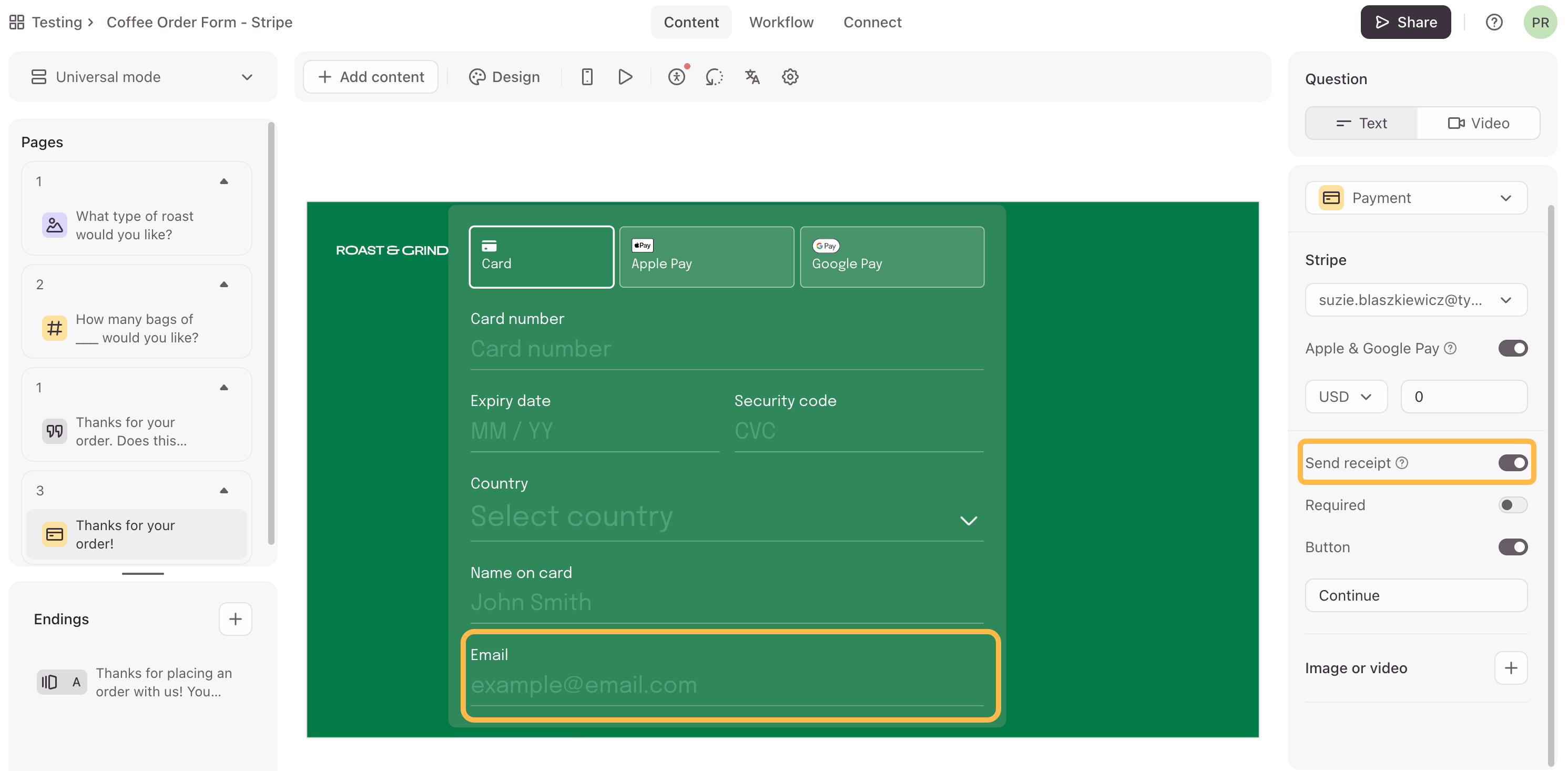Click the translate languages icon
This screenshot has height=771, width=1568.
coord(752,77)
